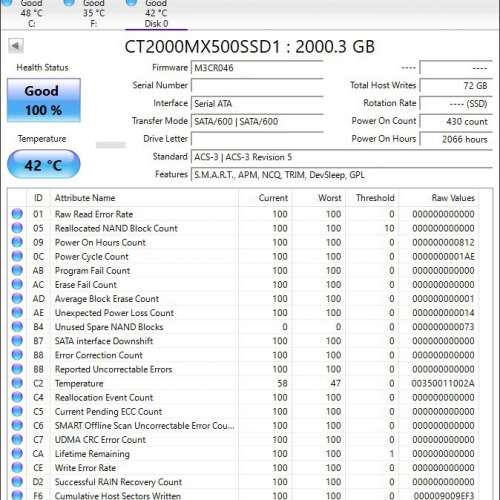Click the Attribute Name column header

coord(144,198)
